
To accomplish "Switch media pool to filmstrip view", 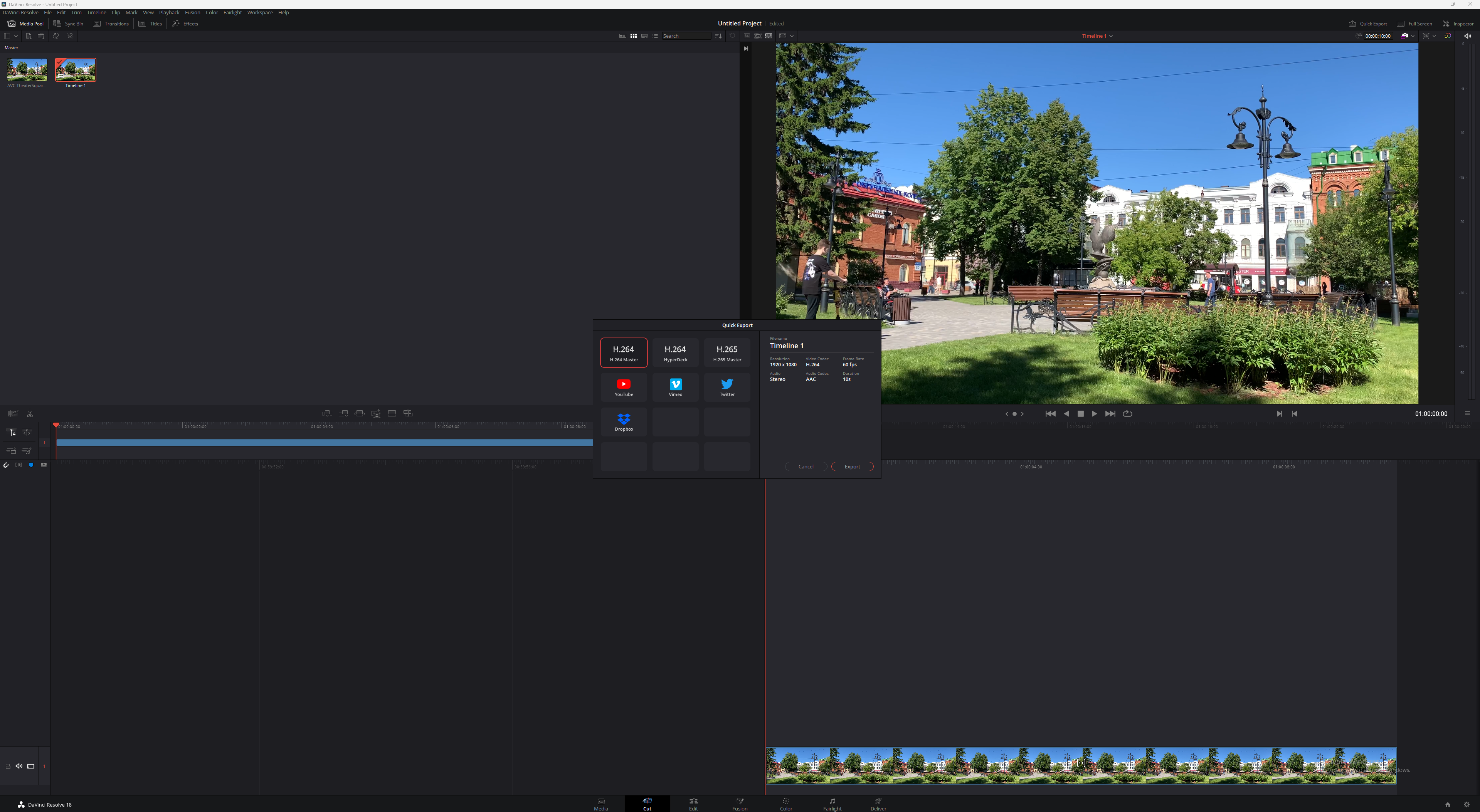I will [x=644, y=35].
